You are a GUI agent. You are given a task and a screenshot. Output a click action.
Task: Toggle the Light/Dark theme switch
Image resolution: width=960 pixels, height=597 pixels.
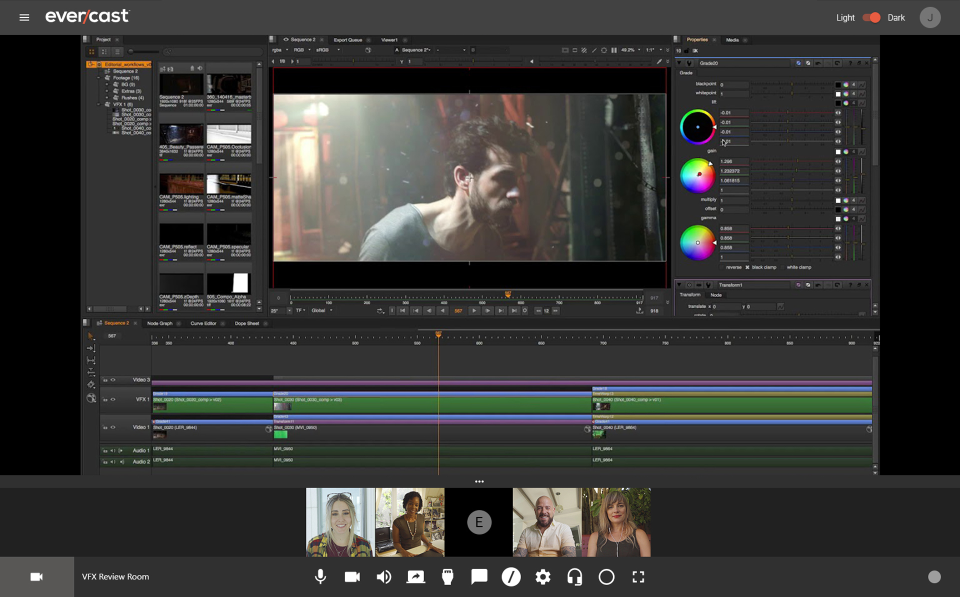pos(871,17)
